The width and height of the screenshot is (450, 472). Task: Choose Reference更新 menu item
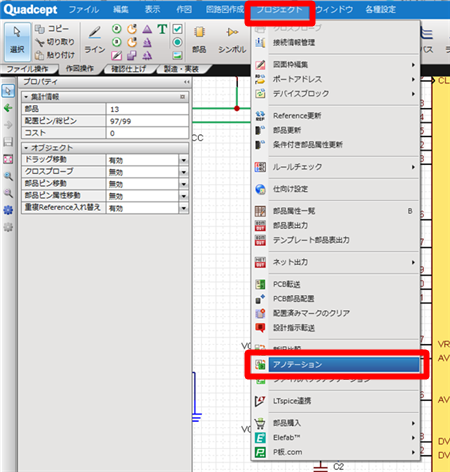(x=336, y=116)
